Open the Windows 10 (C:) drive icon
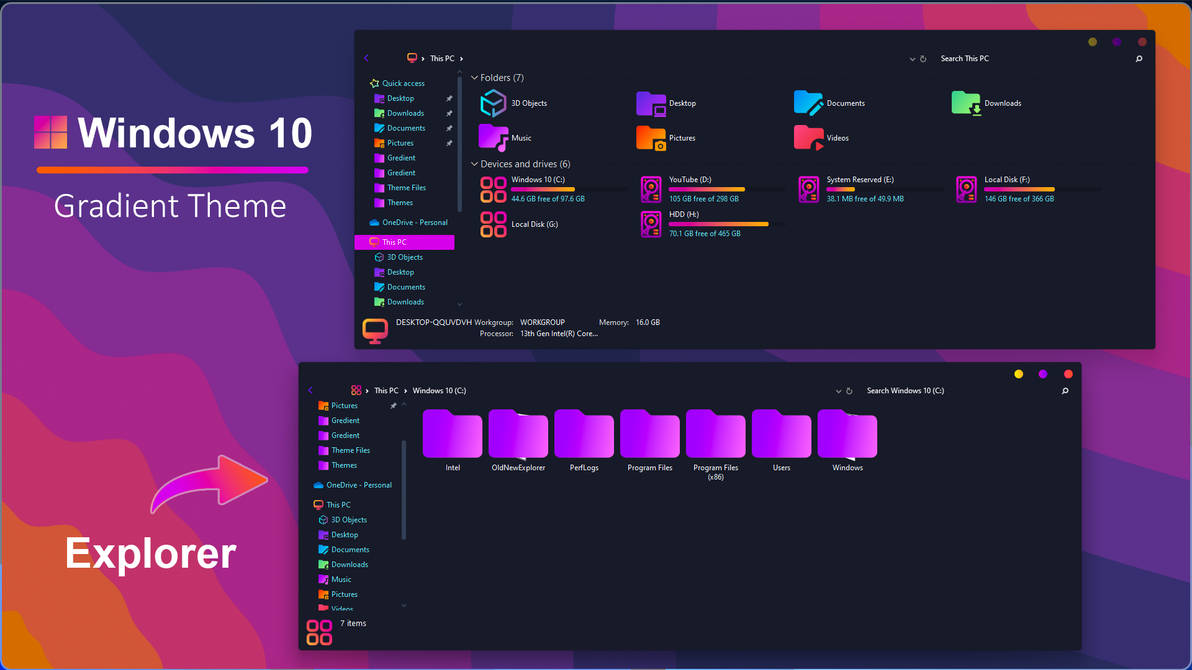1192x670 pixels. 493,189
